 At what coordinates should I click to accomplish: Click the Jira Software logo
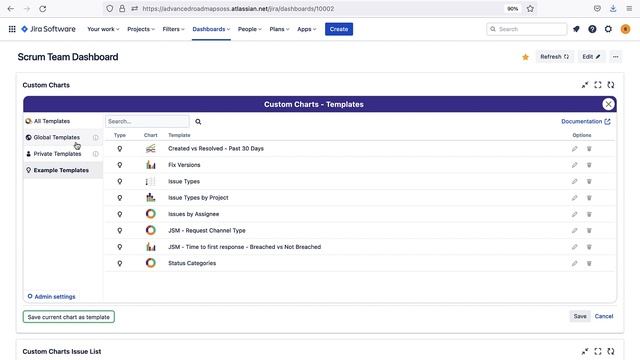[48, 29]
